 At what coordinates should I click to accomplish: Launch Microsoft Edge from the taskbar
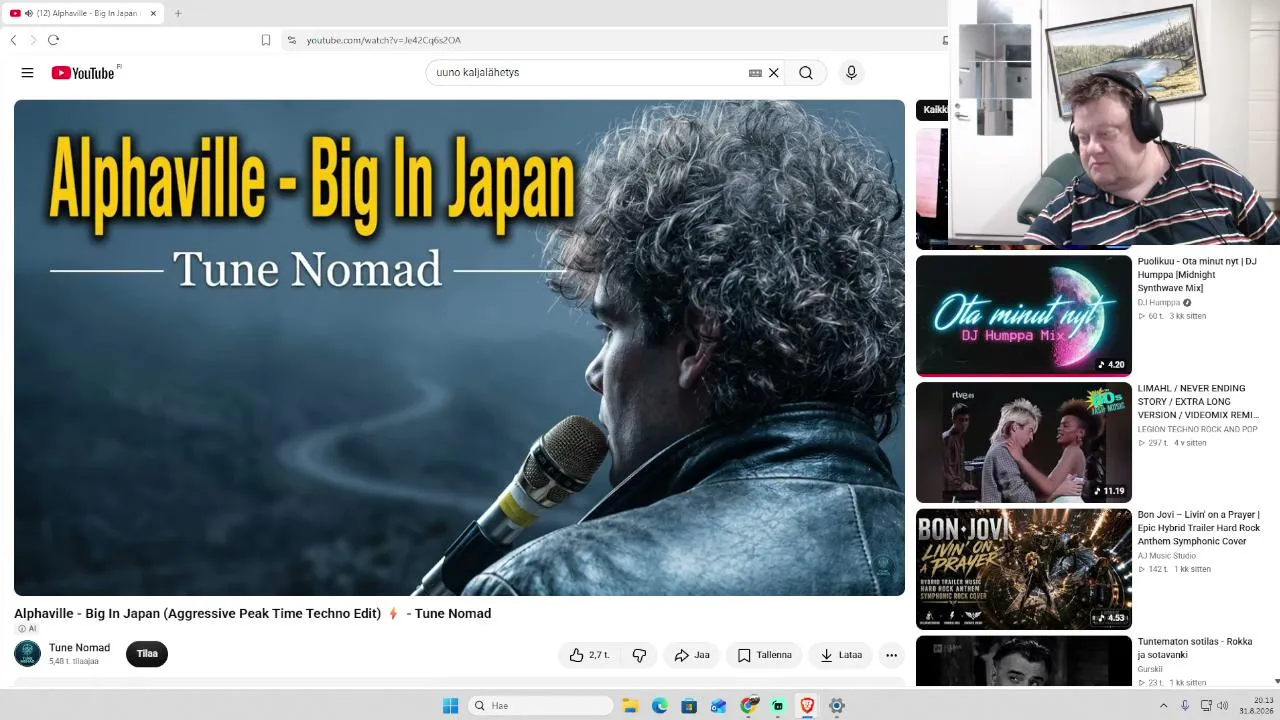660,706
